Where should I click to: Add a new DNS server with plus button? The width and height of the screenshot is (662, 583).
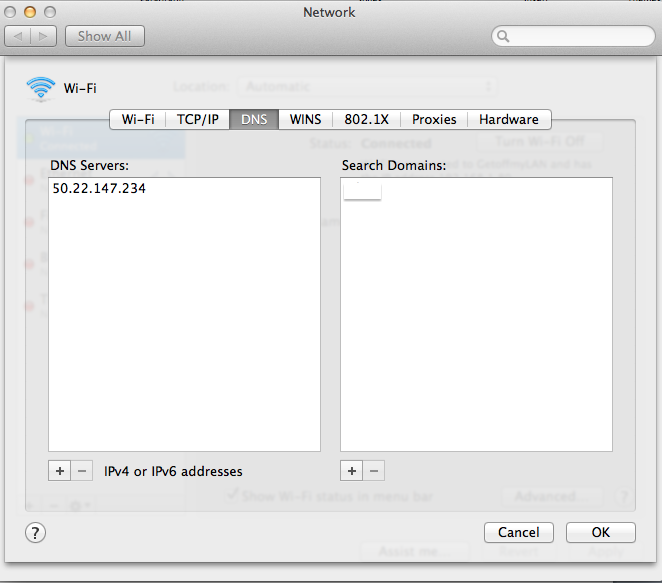click(59, 470)
